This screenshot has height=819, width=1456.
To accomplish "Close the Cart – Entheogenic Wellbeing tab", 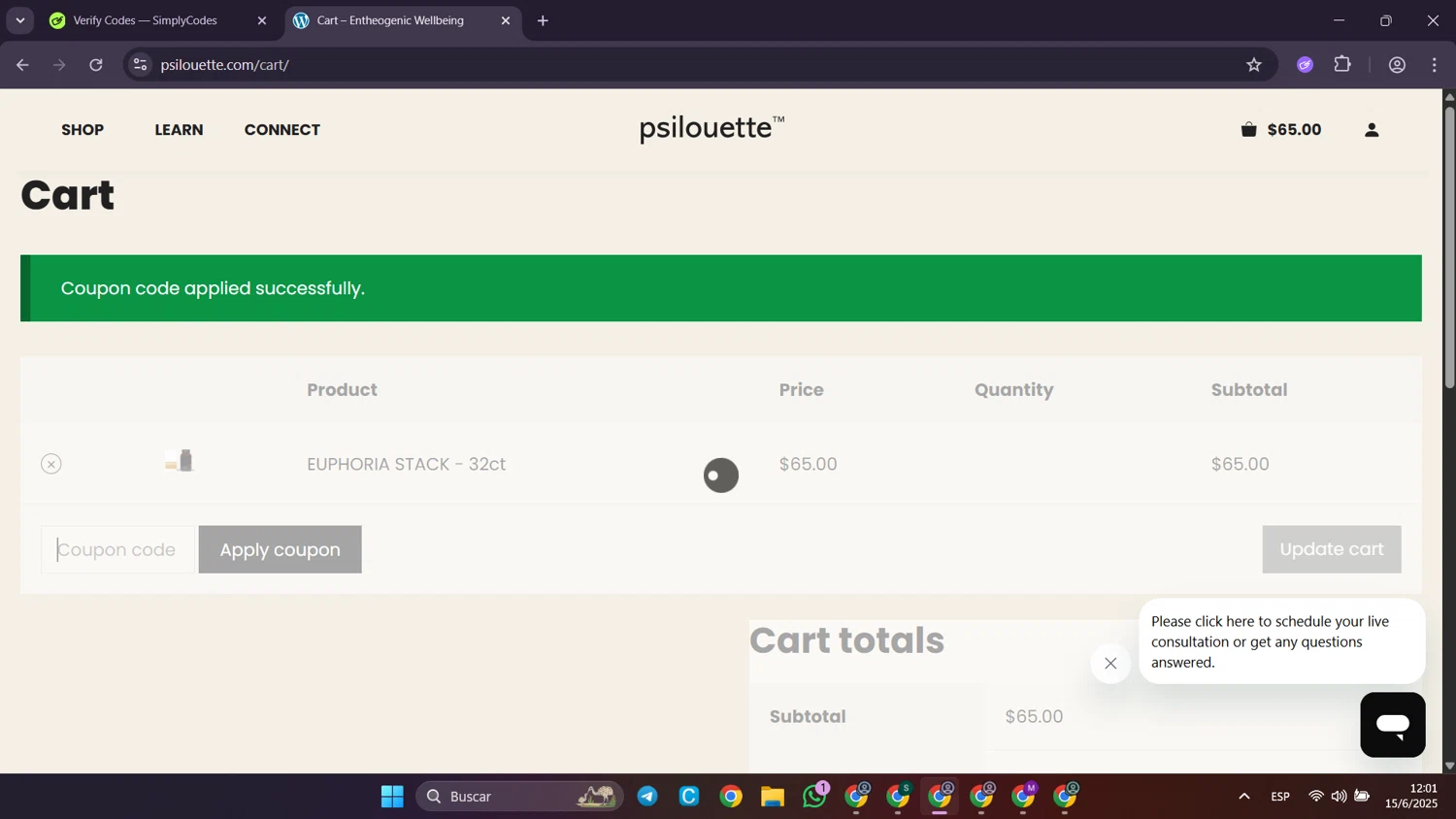I will [505, 20].
